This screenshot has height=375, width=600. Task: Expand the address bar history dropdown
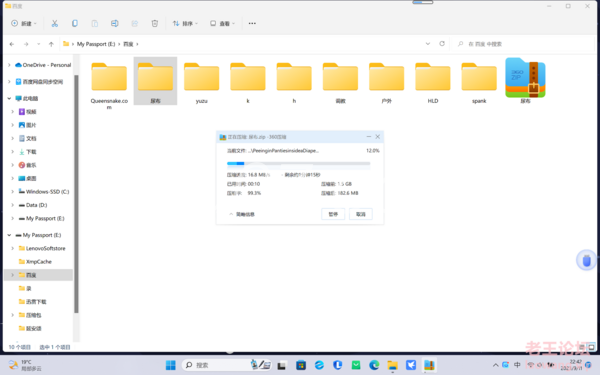[x=428, y=44]
